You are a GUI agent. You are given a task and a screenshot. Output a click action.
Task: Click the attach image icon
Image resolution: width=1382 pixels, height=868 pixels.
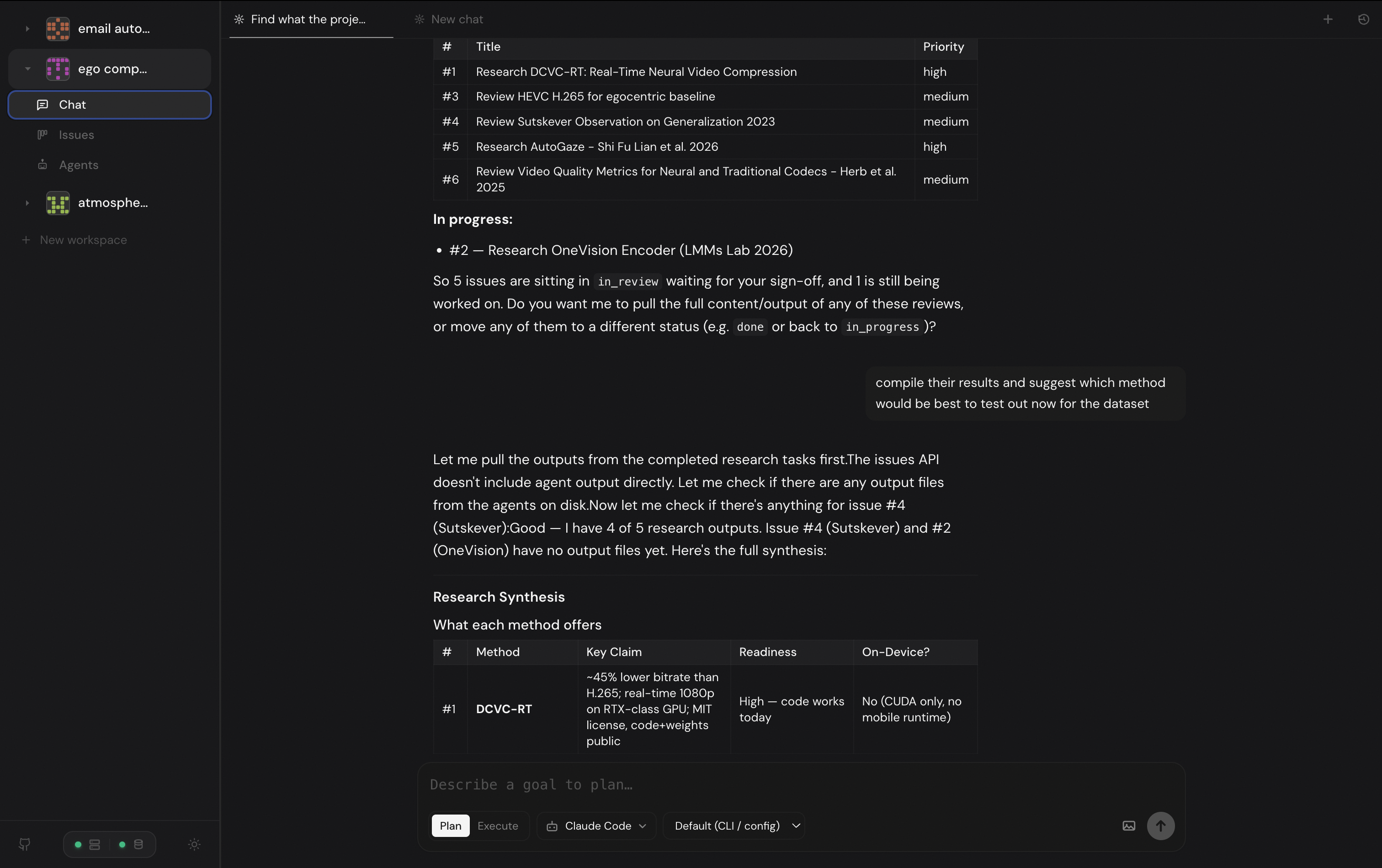pos(1128,826)
